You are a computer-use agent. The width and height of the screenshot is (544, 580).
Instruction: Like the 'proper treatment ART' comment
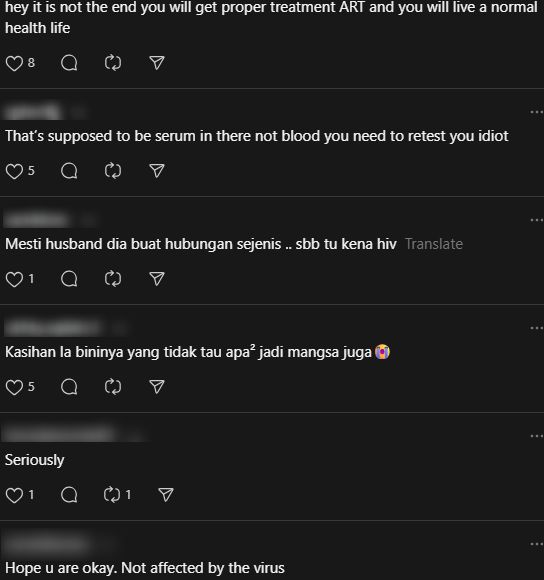click(x=14, y=63)
